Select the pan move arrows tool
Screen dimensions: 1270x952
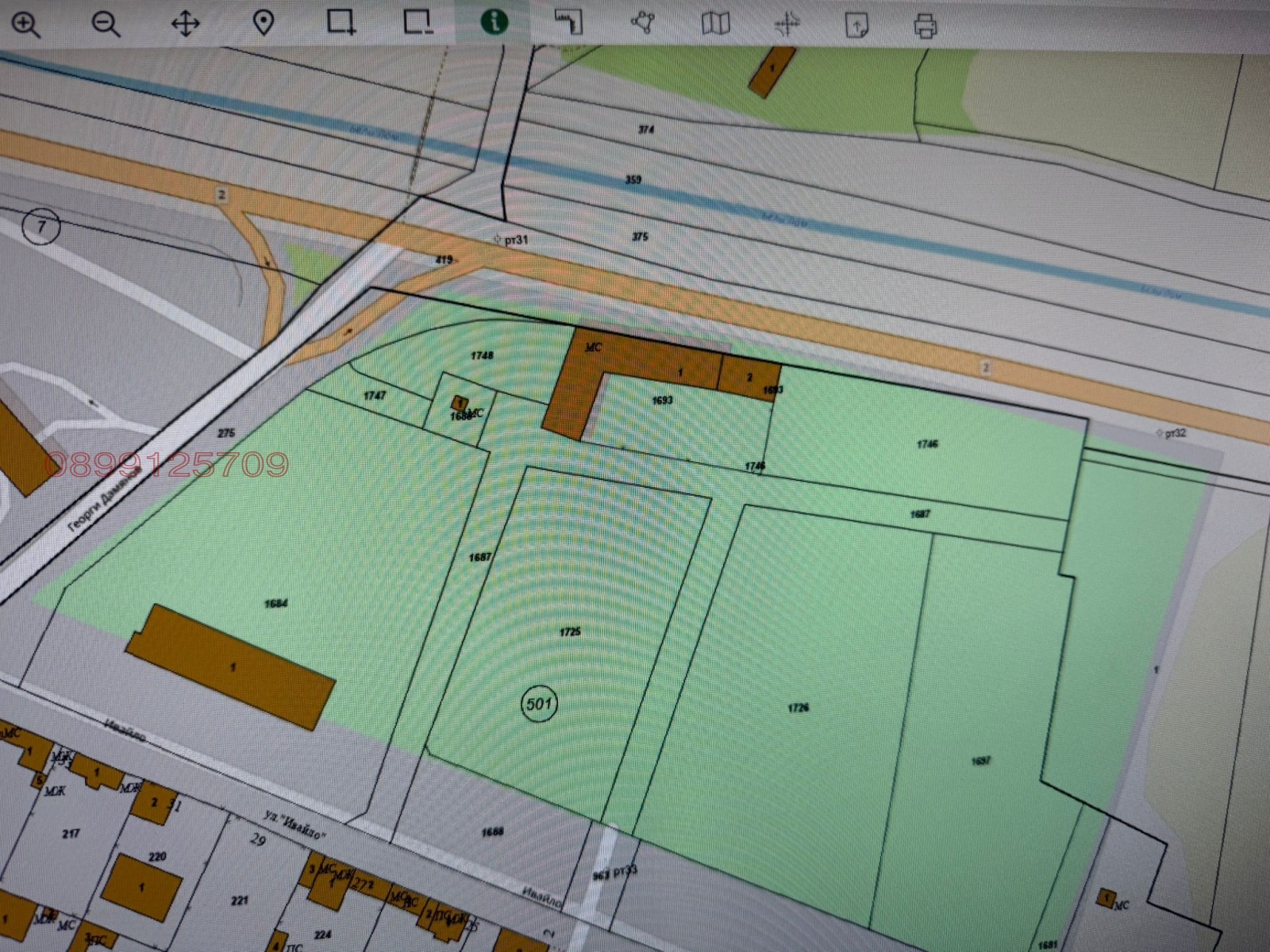pos(185,24)
